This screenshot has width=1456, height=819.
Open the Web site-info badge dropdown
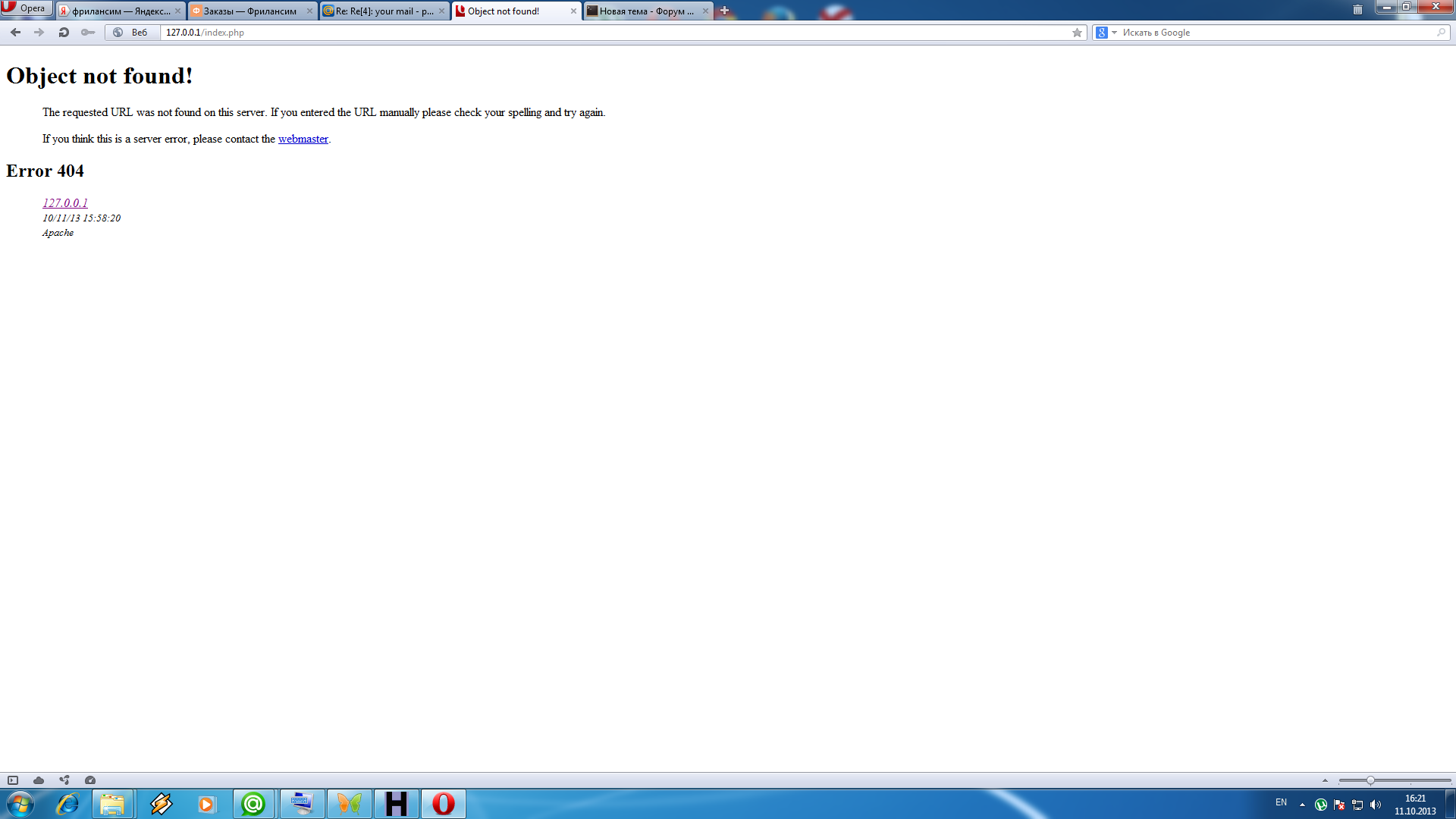click(132, 33)
